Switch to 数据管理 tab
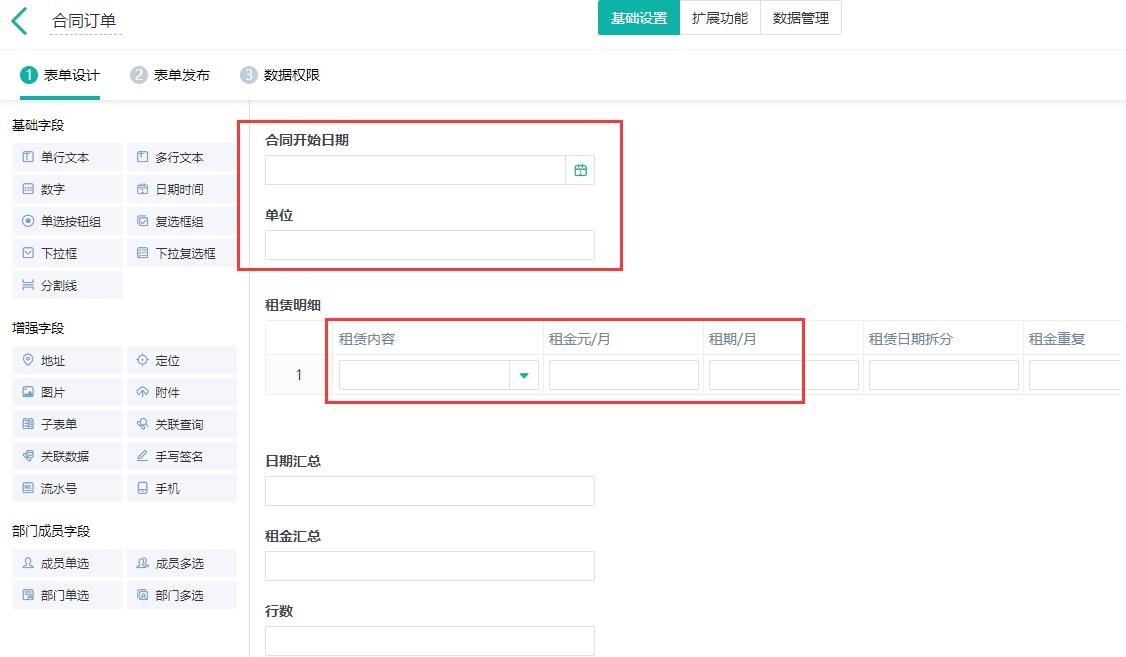The width and height of the screenshot is (1126, 657). pos(801,18)
